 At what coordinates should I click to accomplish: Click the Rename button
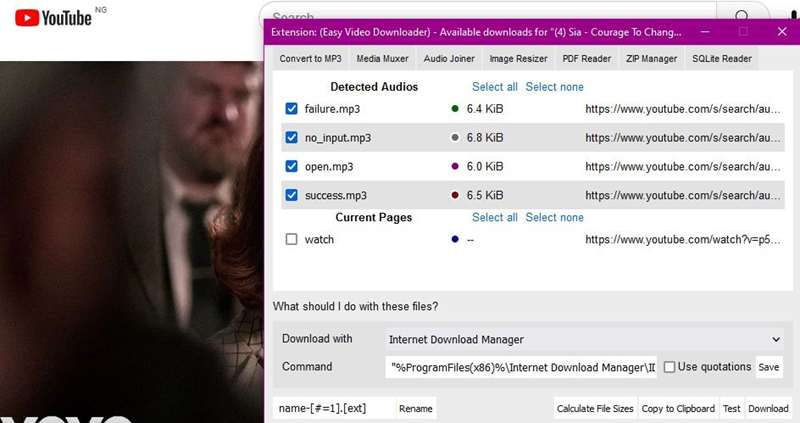pos(416,409)
